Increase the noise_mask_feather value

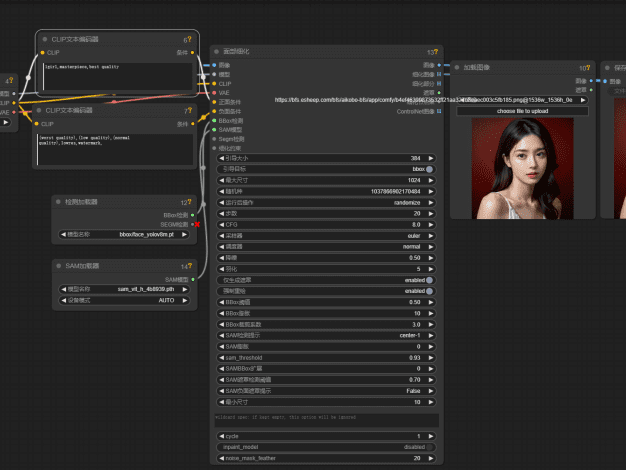pyautogui.click(x=431, y=458)
